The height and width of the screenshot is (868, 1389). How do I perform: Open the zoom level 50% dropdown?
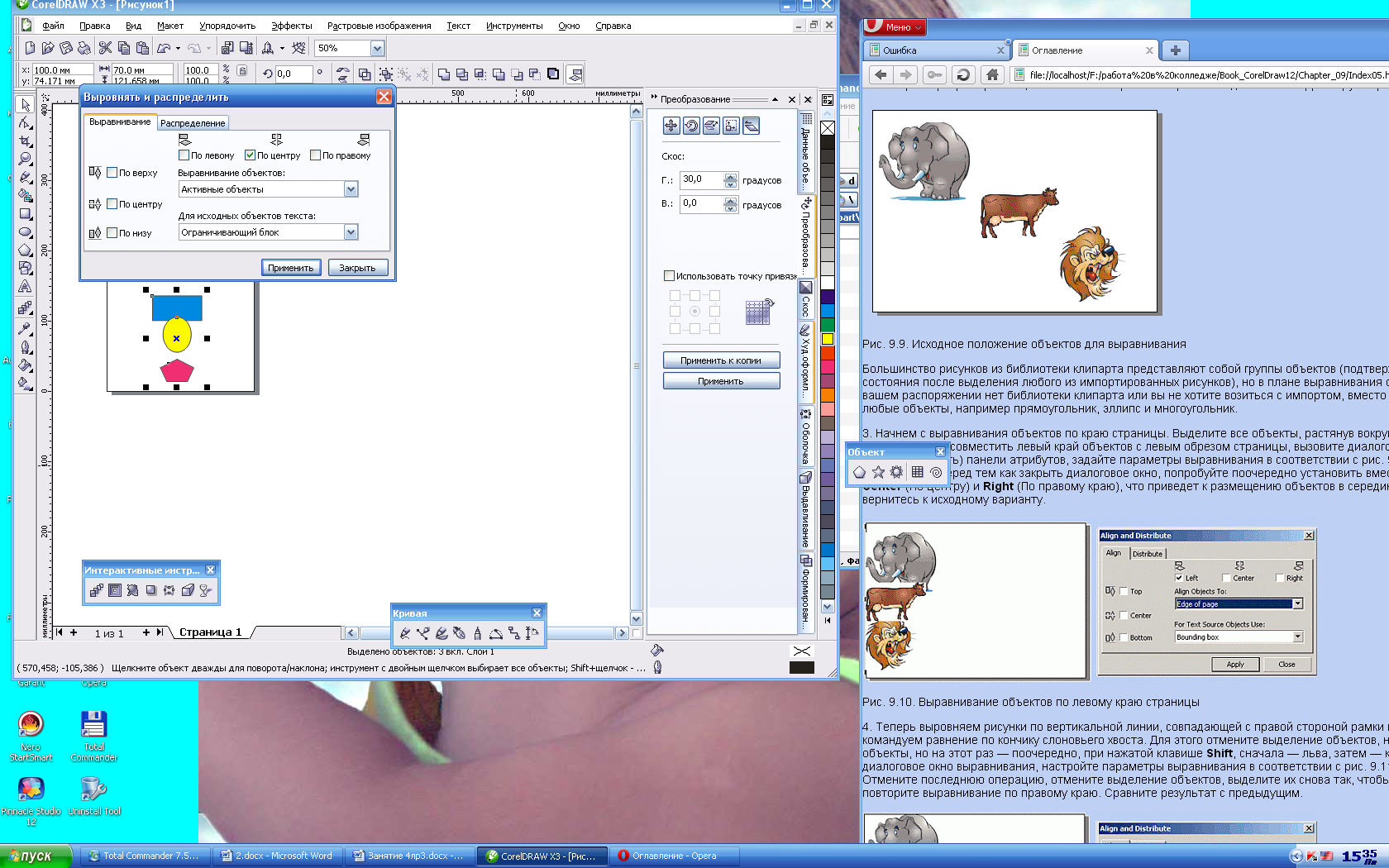tap(377, 48)
